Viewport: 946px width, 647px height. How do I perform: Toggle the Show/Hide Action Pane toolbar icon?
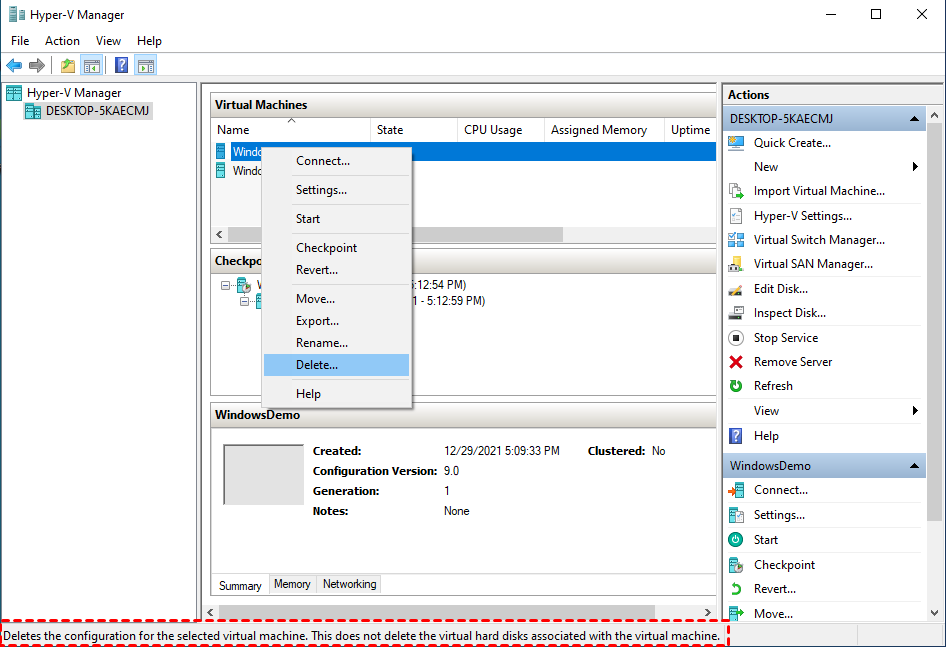[145, 65]
